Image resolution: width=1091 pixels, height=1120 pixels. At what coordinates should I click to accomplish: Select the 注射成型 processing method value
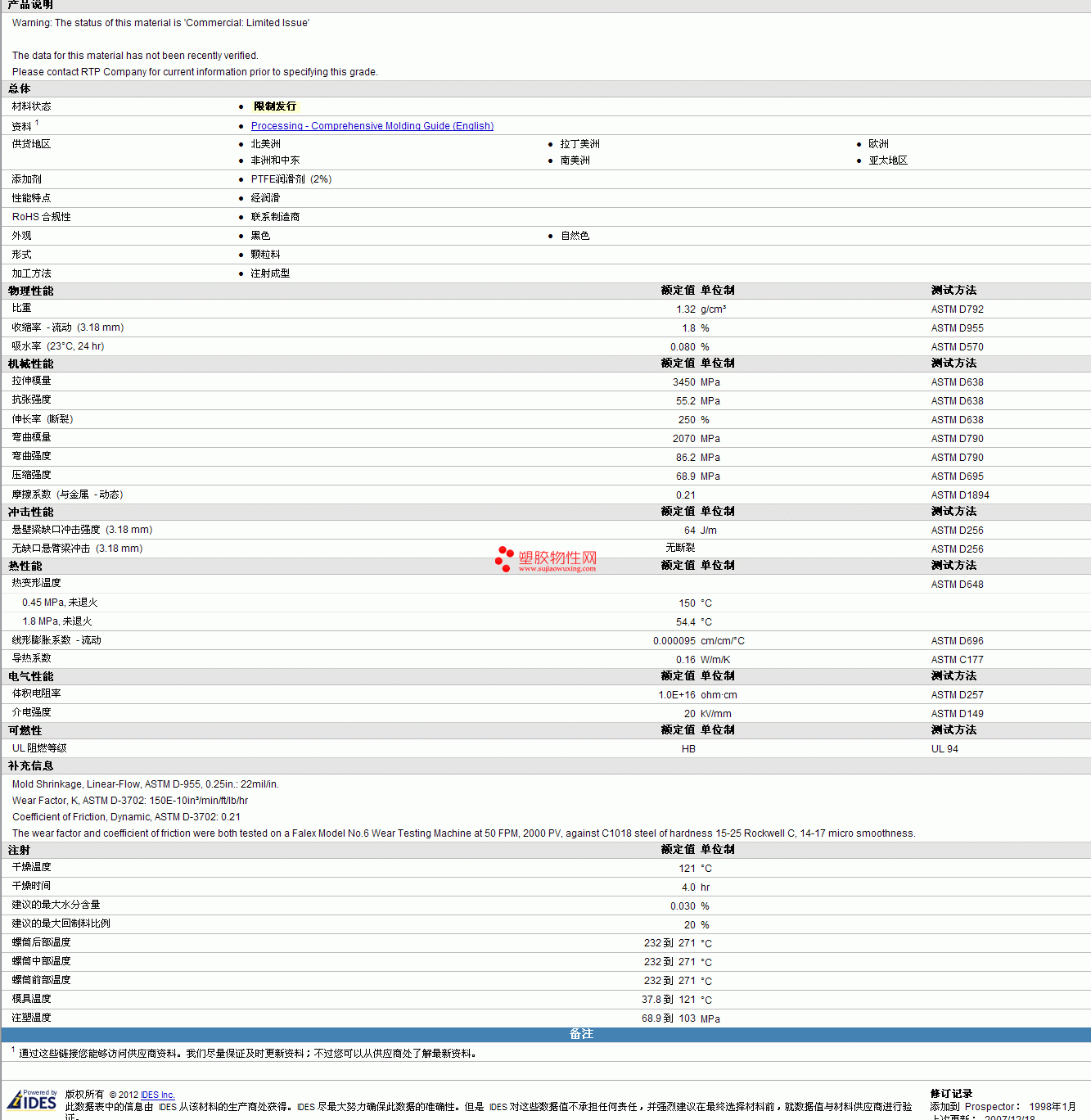coord(270,273)
